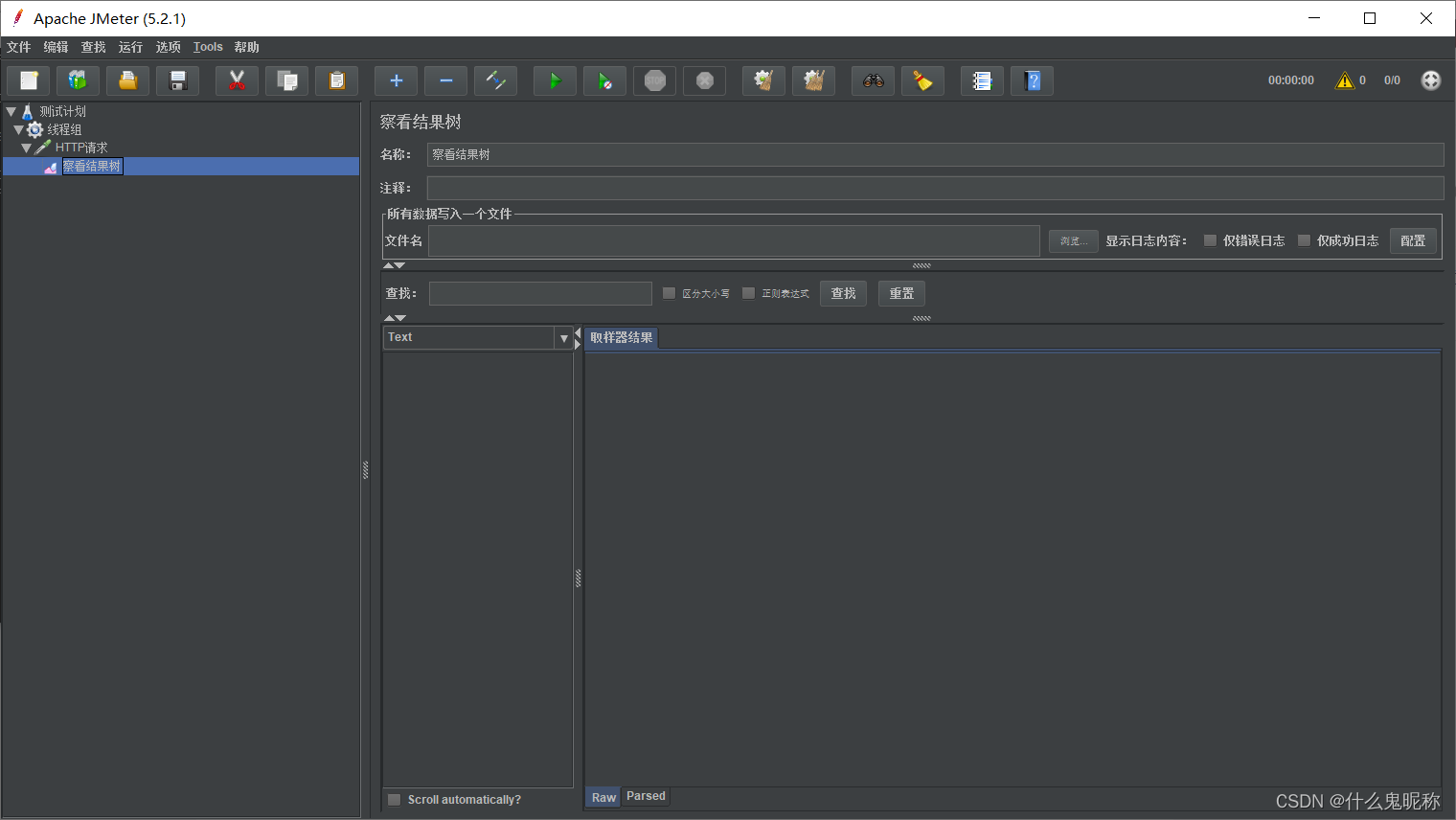Collapse search panel using arrows above Text

395,318
